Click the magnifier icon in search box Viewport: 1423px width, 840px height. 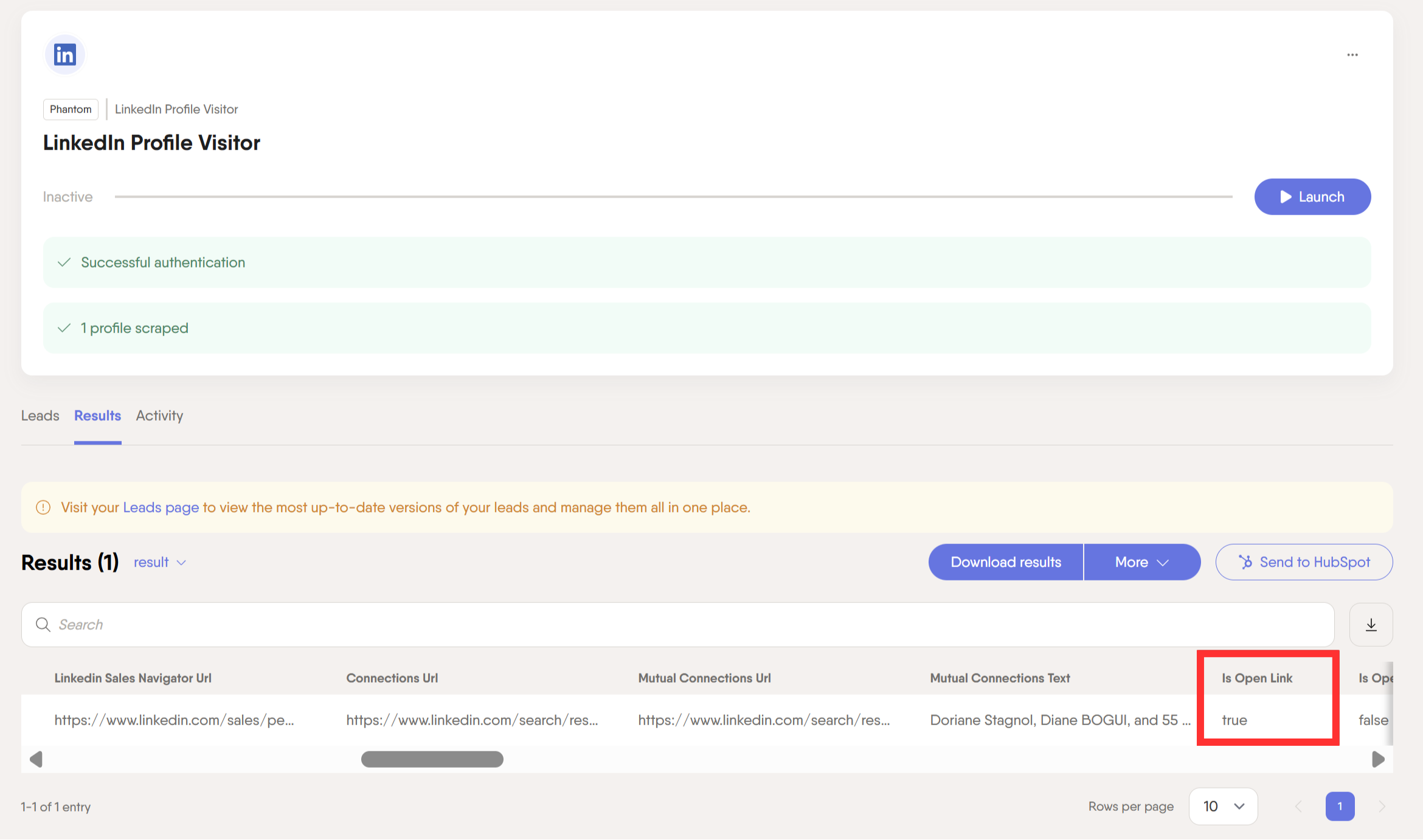click(43, 625)
